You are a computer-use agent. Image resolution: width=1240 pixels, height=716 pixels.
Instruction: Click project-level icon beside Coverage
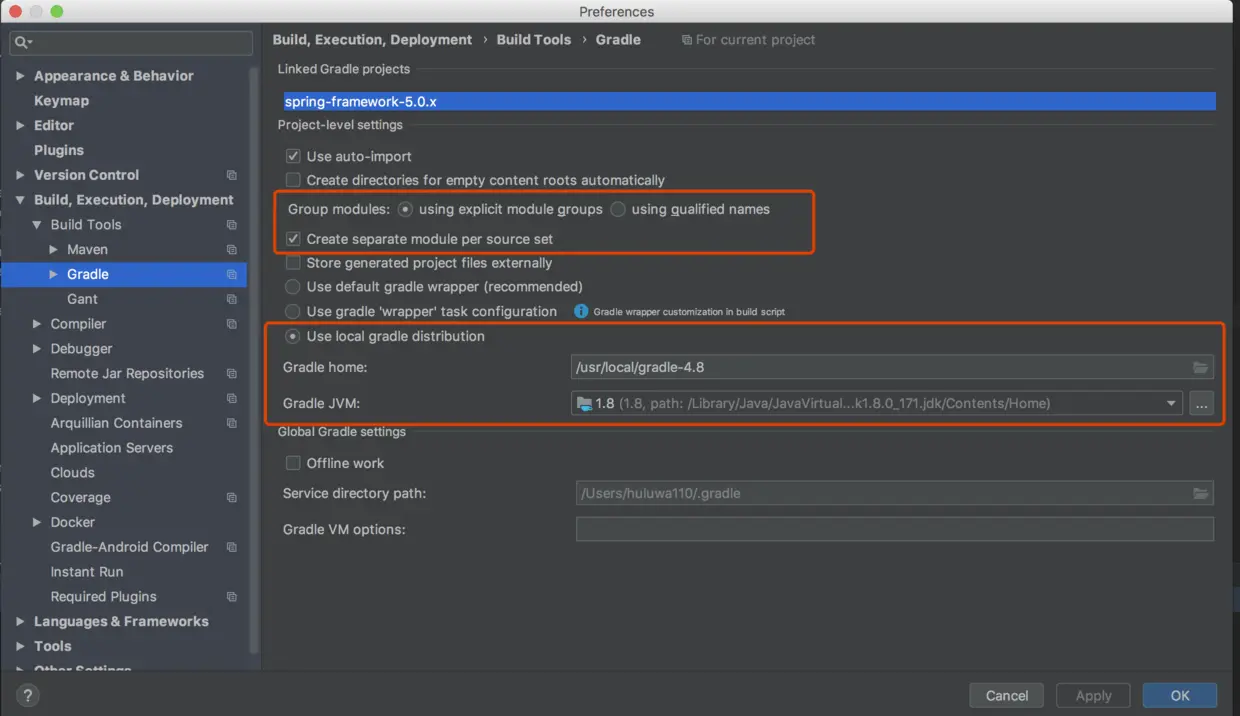click(232, 498)
